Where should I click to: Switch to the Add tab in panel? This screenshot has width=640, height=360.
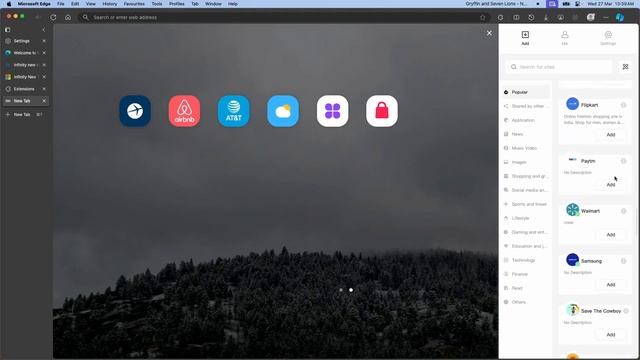click(525, 38)
